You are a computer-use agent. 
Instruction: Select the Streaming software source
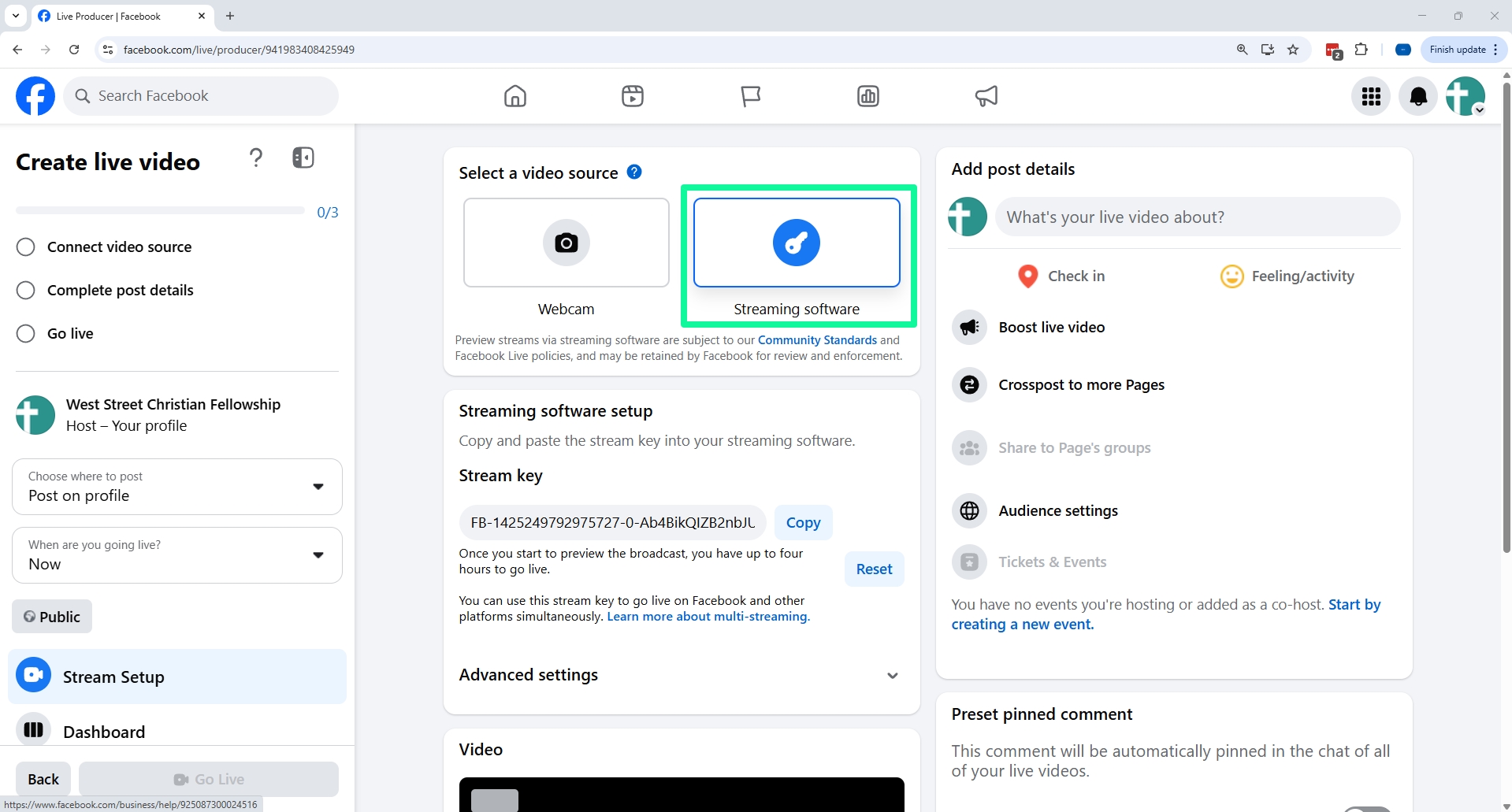[x=797, y=243]
